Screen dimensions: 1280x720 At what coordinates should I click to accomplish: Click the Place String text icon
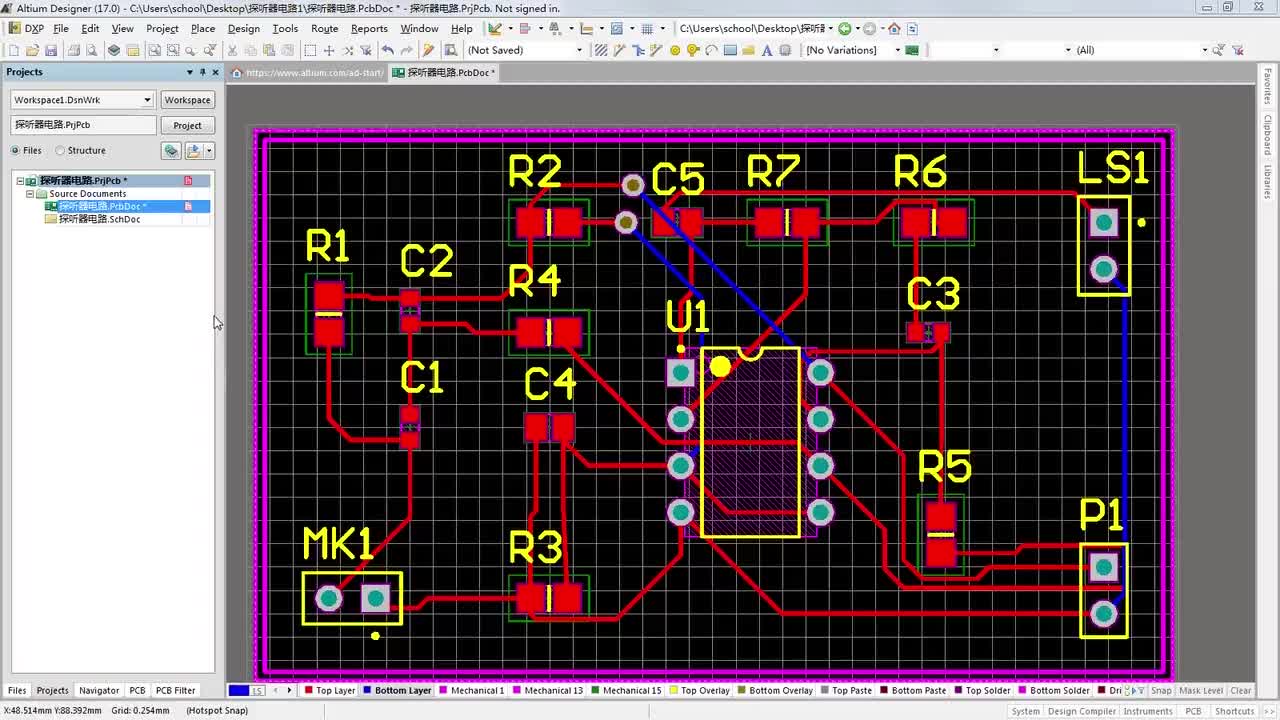coord(767,50)
